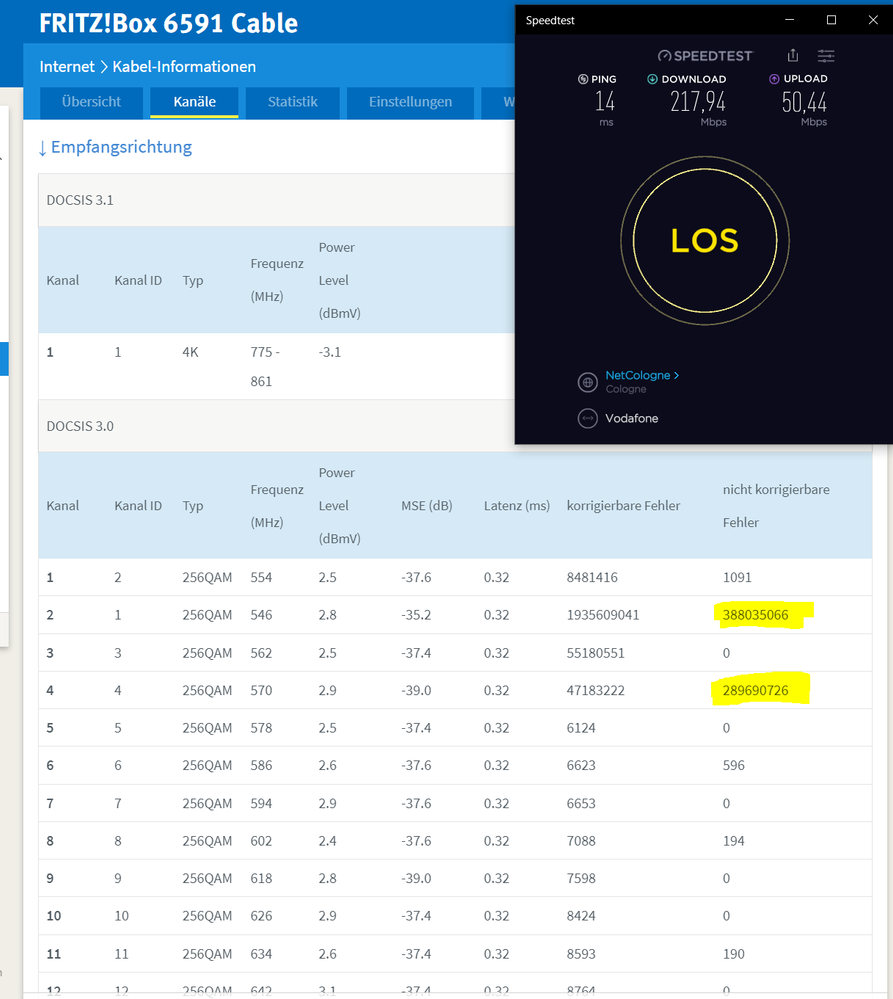This screenshot has width=893, height=999.
Task: Click highlighted error value 388035066
Action: [x=755, y=615]
